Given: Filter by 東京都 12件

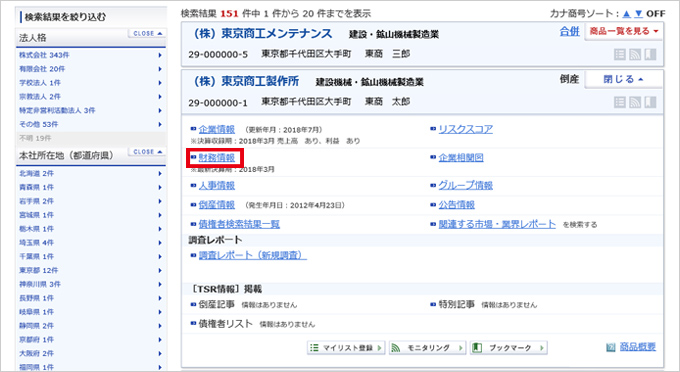Looking at the screenshot, I should pyautogui.click(x=91, y=271).
